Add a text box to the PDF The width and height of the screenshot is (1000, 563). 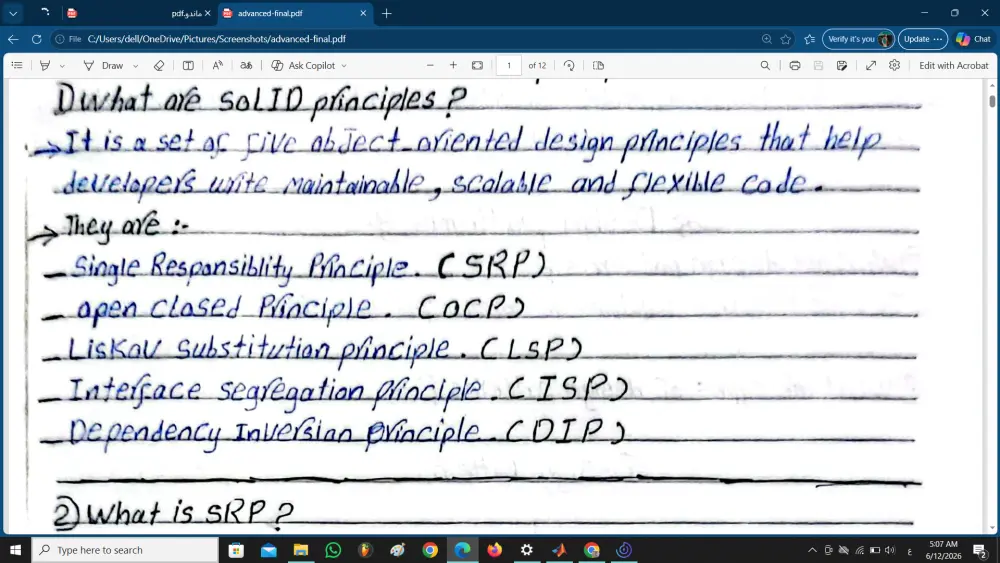point(188,65)
